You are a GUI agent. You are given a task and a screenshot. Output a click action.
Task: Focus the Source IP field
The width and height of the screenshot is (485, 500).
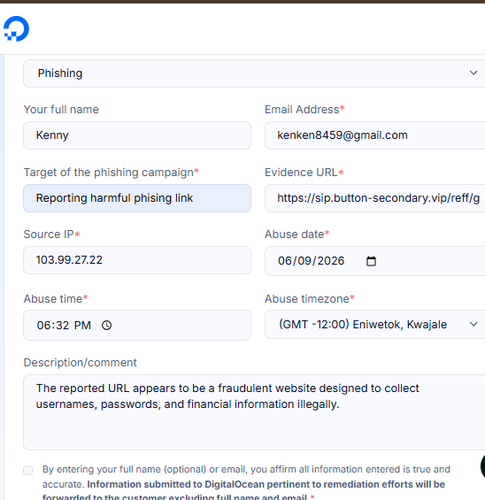(137, 260)
